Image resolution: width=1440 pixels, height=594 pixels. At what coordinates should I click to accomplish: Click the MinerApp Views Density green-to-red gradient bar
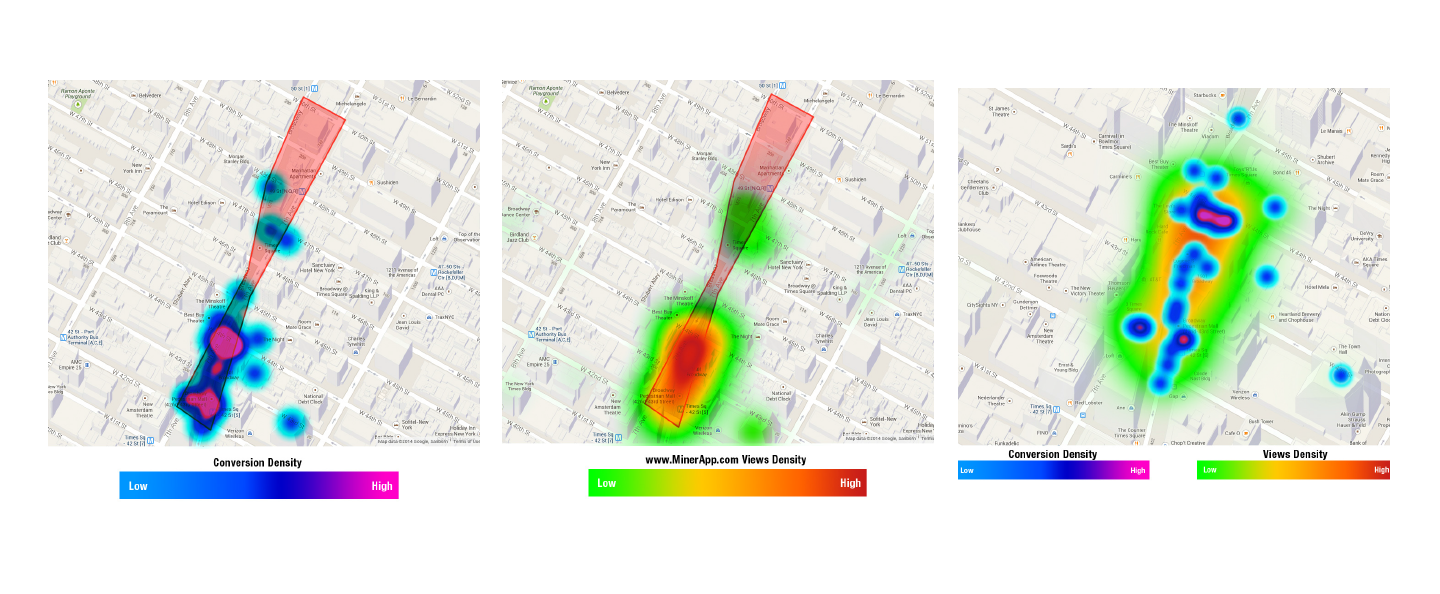(x=727, y=482)
